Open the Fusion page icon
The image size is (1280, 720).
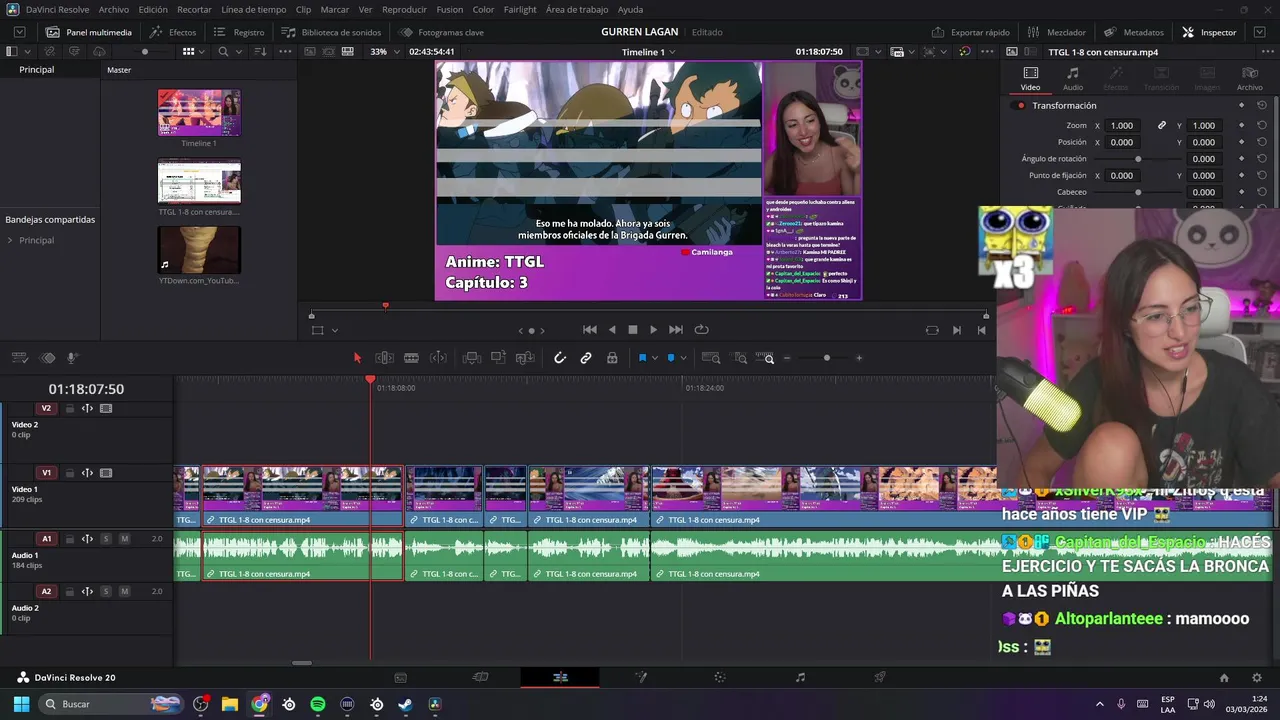click(x=640, y=677)
